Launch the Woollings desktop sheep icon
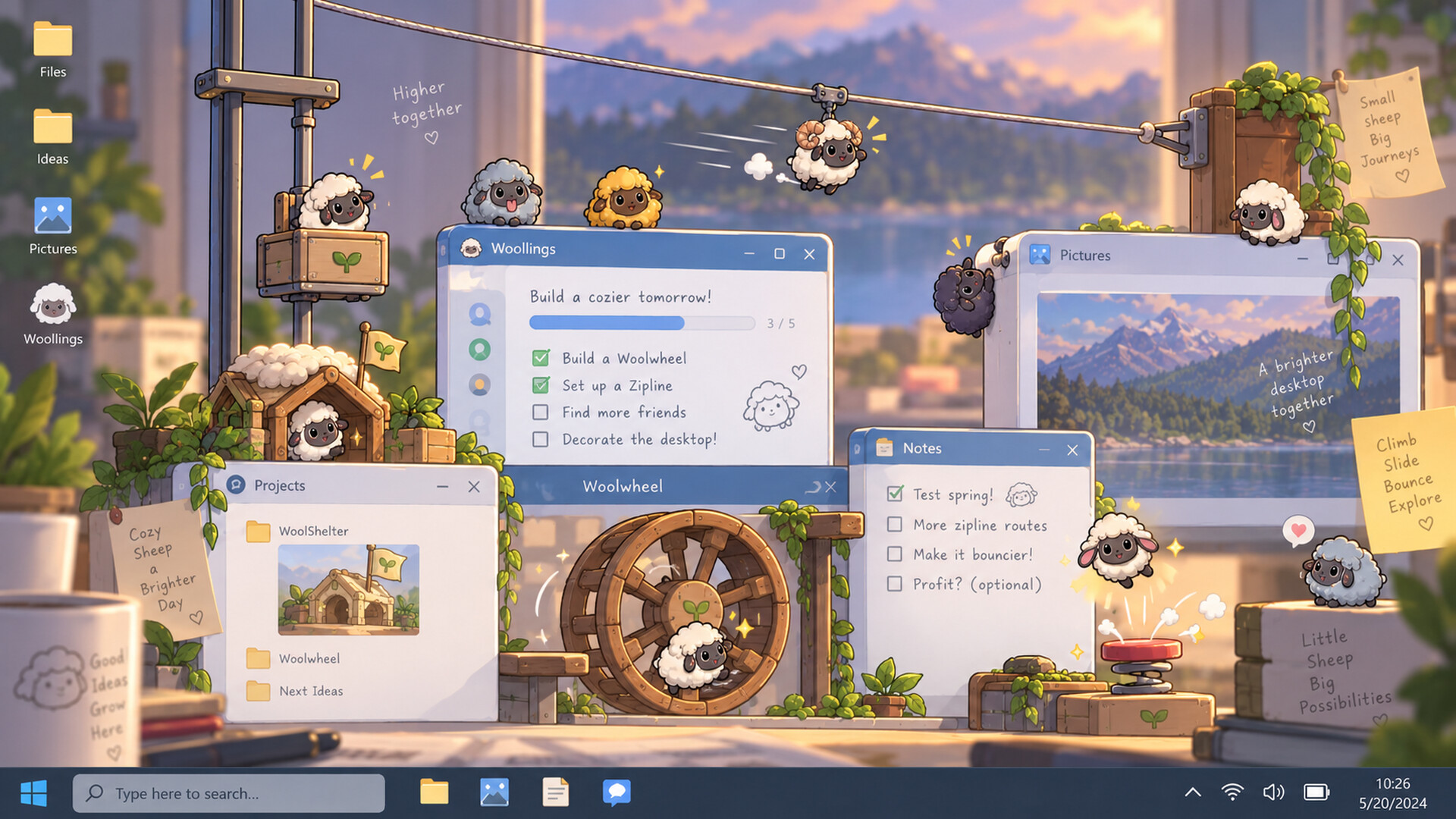1456x819 pixels. click(52, 304)
